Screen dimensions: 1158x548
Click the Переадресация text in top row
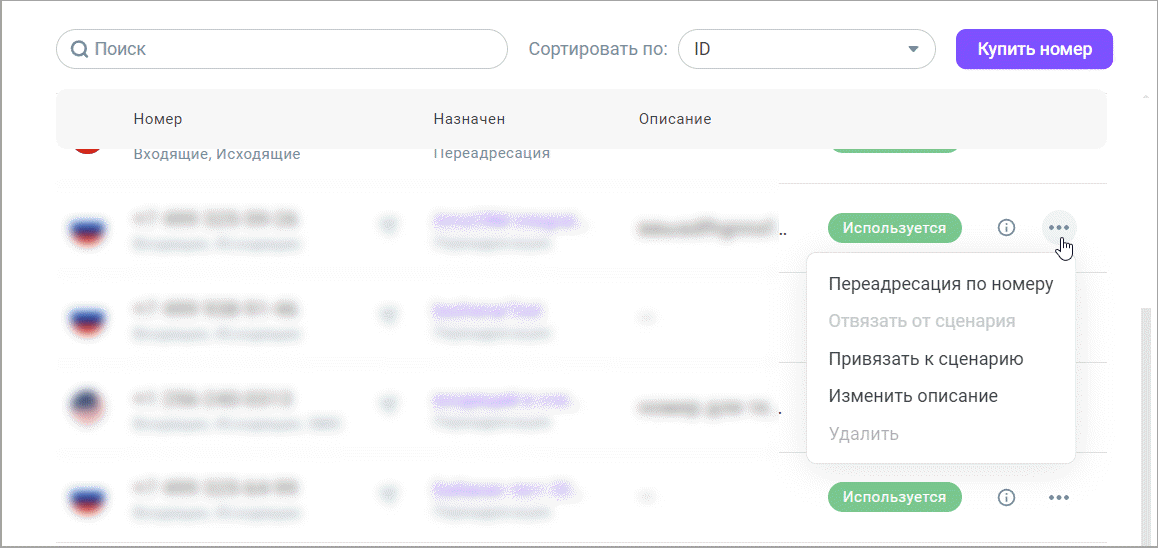point(492,154)
